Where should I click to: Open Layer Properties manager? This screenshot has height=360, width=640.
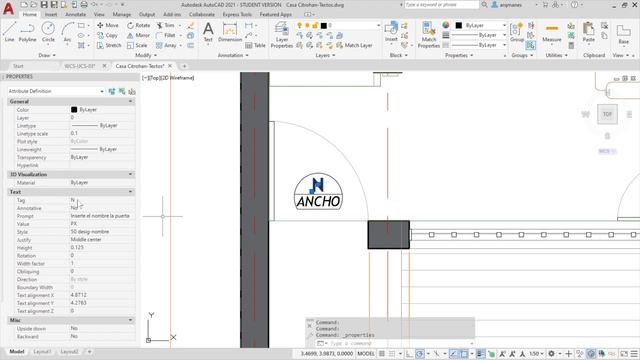click(282, 35)
